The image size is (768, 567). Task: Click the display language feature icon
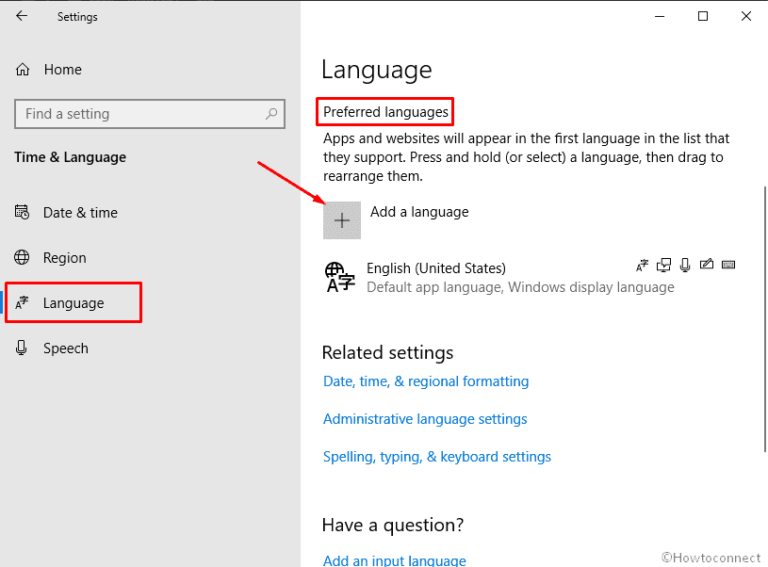[642, 266]
